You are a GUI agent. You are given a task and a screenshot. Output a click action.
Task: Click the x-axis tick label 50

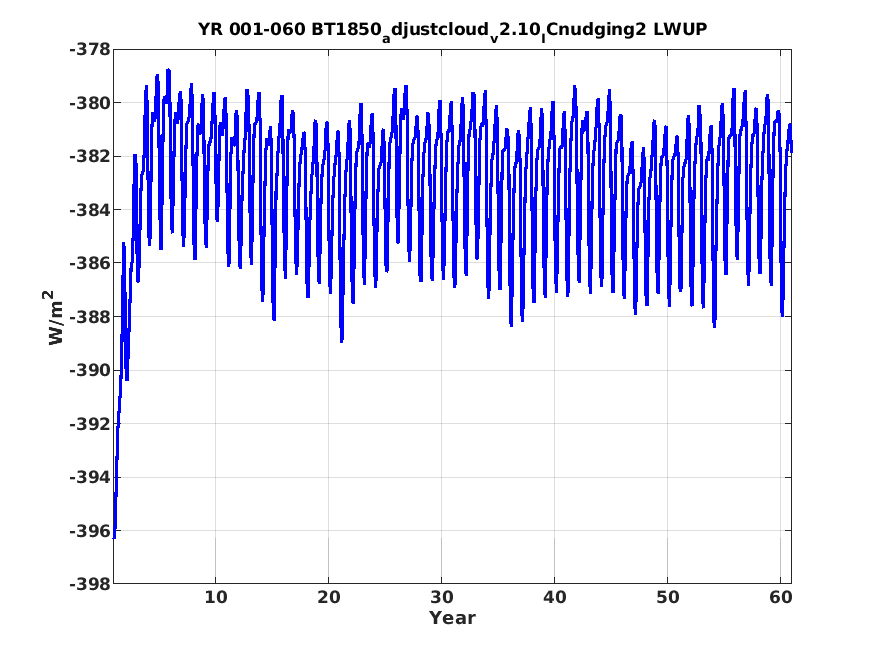pyautogui.click(x=667, y=597)
